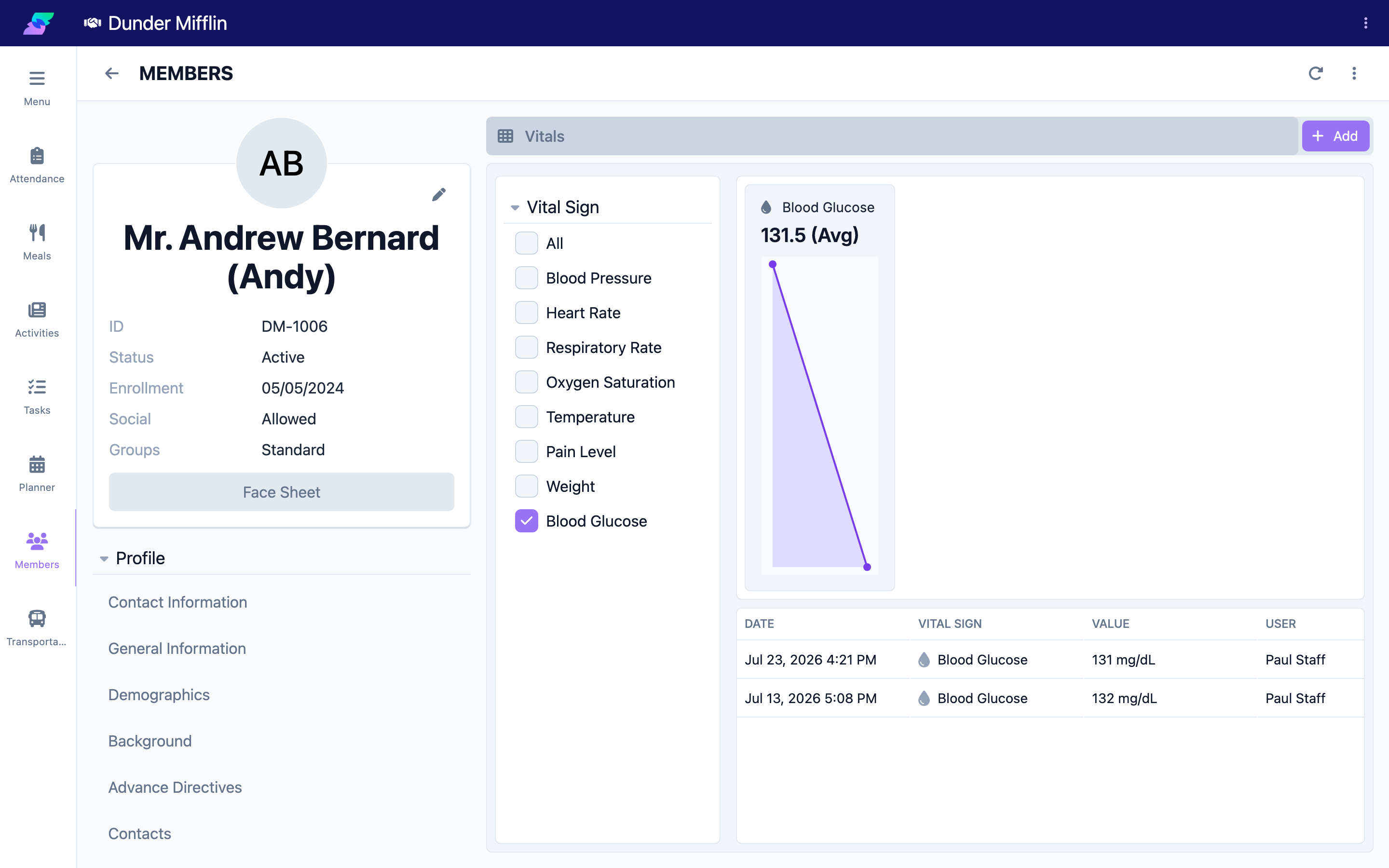The width and height of the screenshot is (1389, 868).
Task: Select the Respiratory Rate checkbox
Action: (526, 347)
